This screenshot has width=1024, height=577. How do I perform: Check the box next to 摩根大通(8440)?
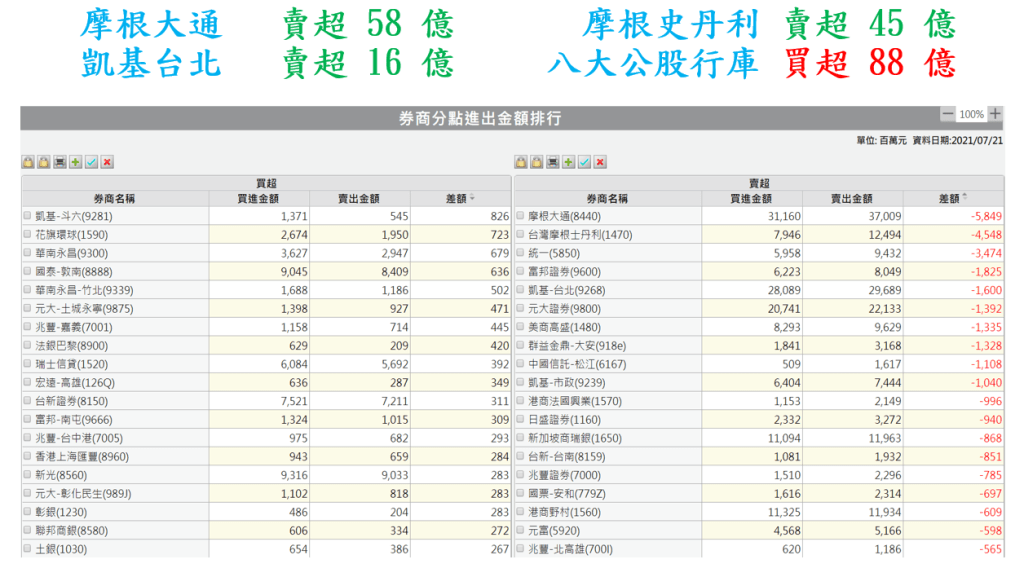click(520, 215)
